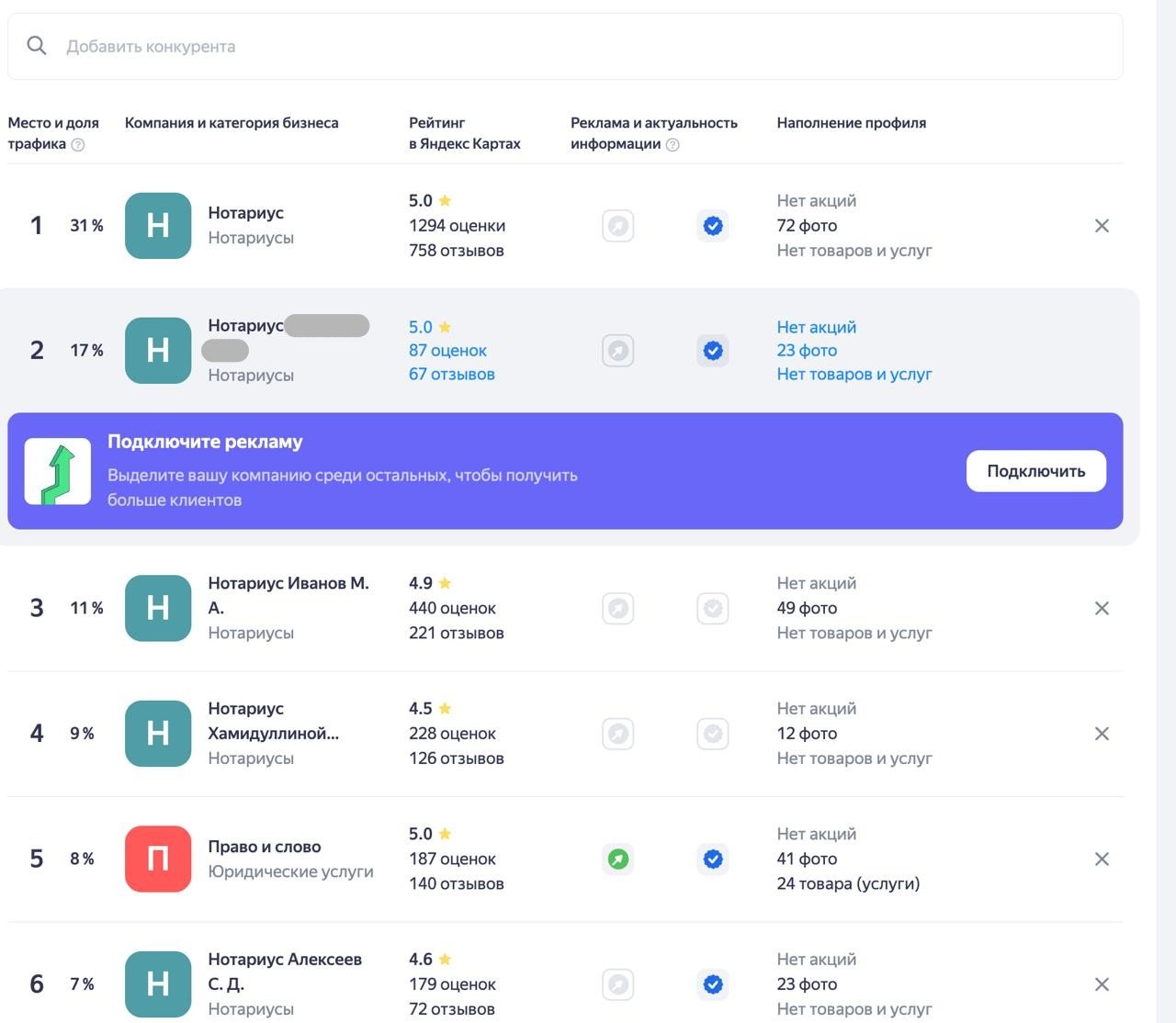
Task: Open the '23 фото' link in highlighted row
Action: pyautogui.click(x=807, y=350)
